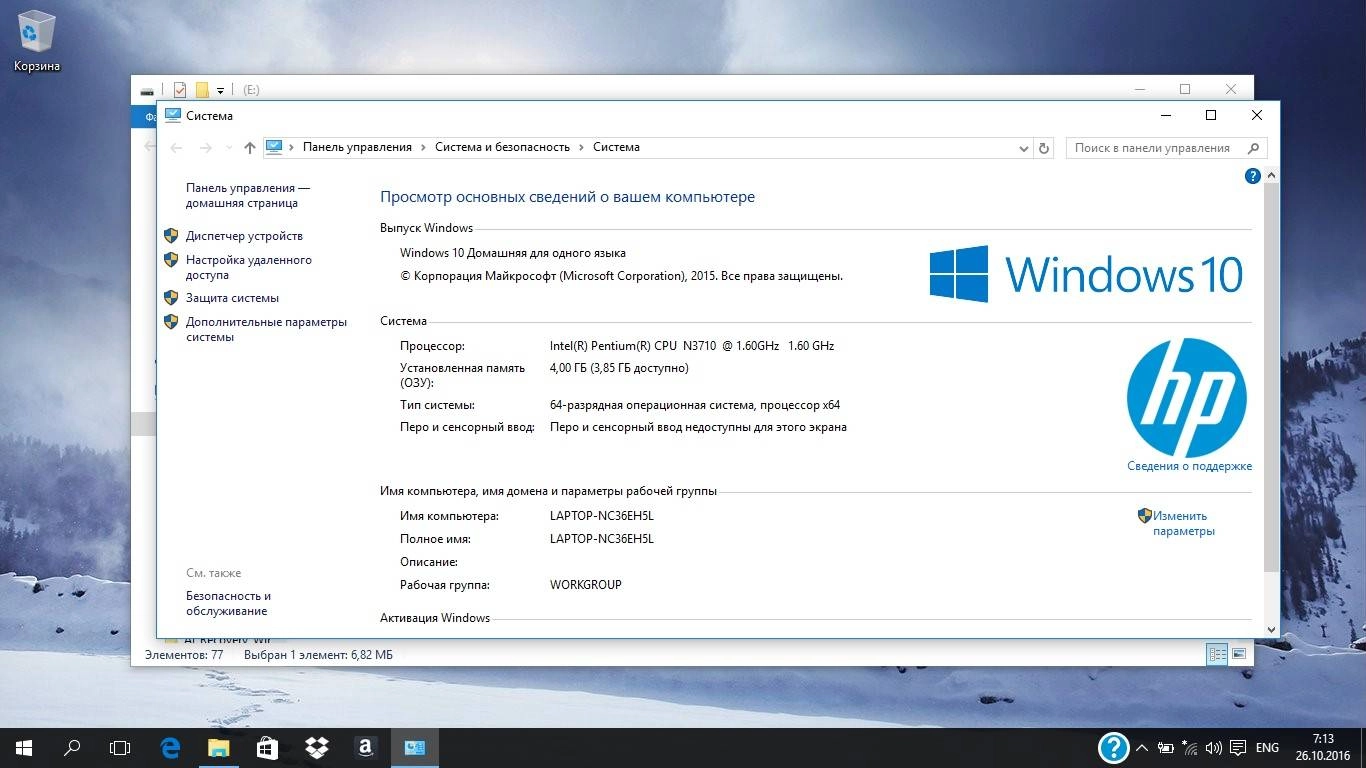The width and height of the screenshot is (1366, 768).
Task: Click Панель управления breadcrumb
Action: 357,147
